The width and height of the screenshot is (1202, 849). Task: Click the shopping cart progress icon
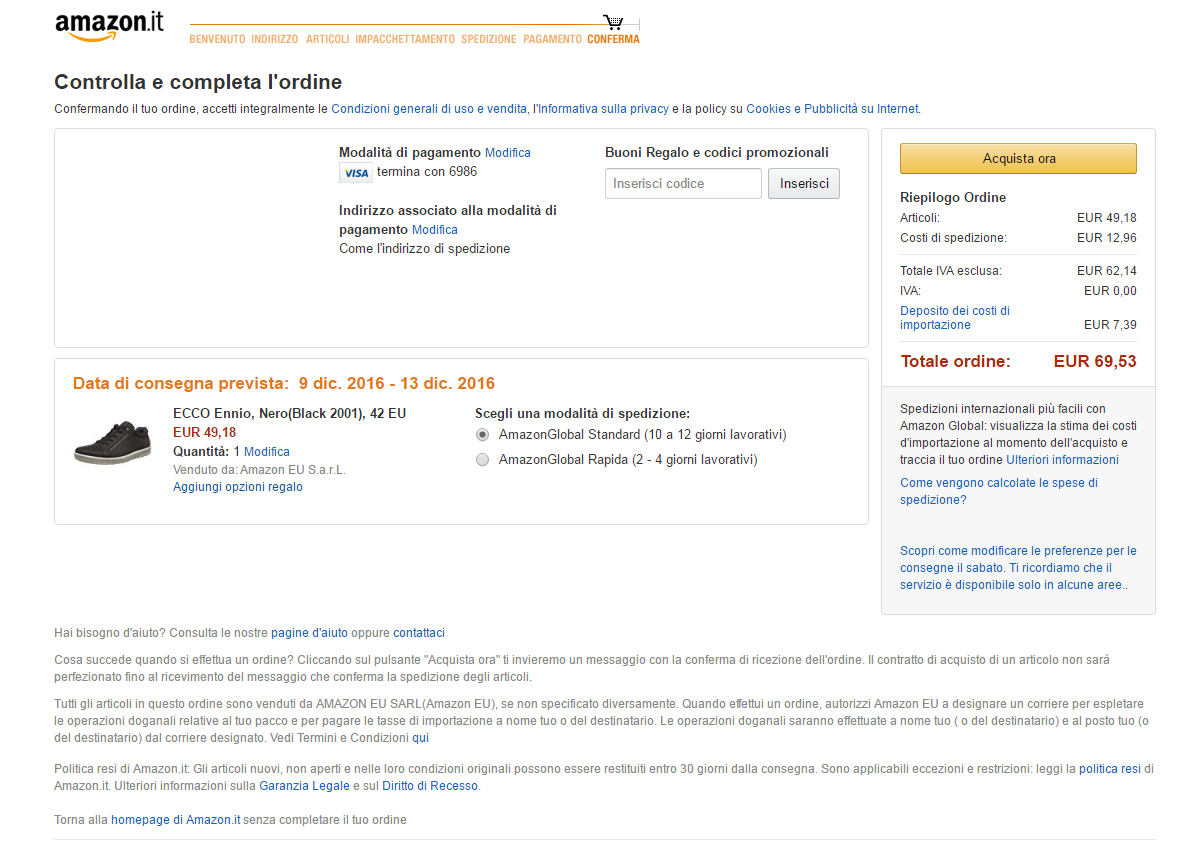pos(613,22)
